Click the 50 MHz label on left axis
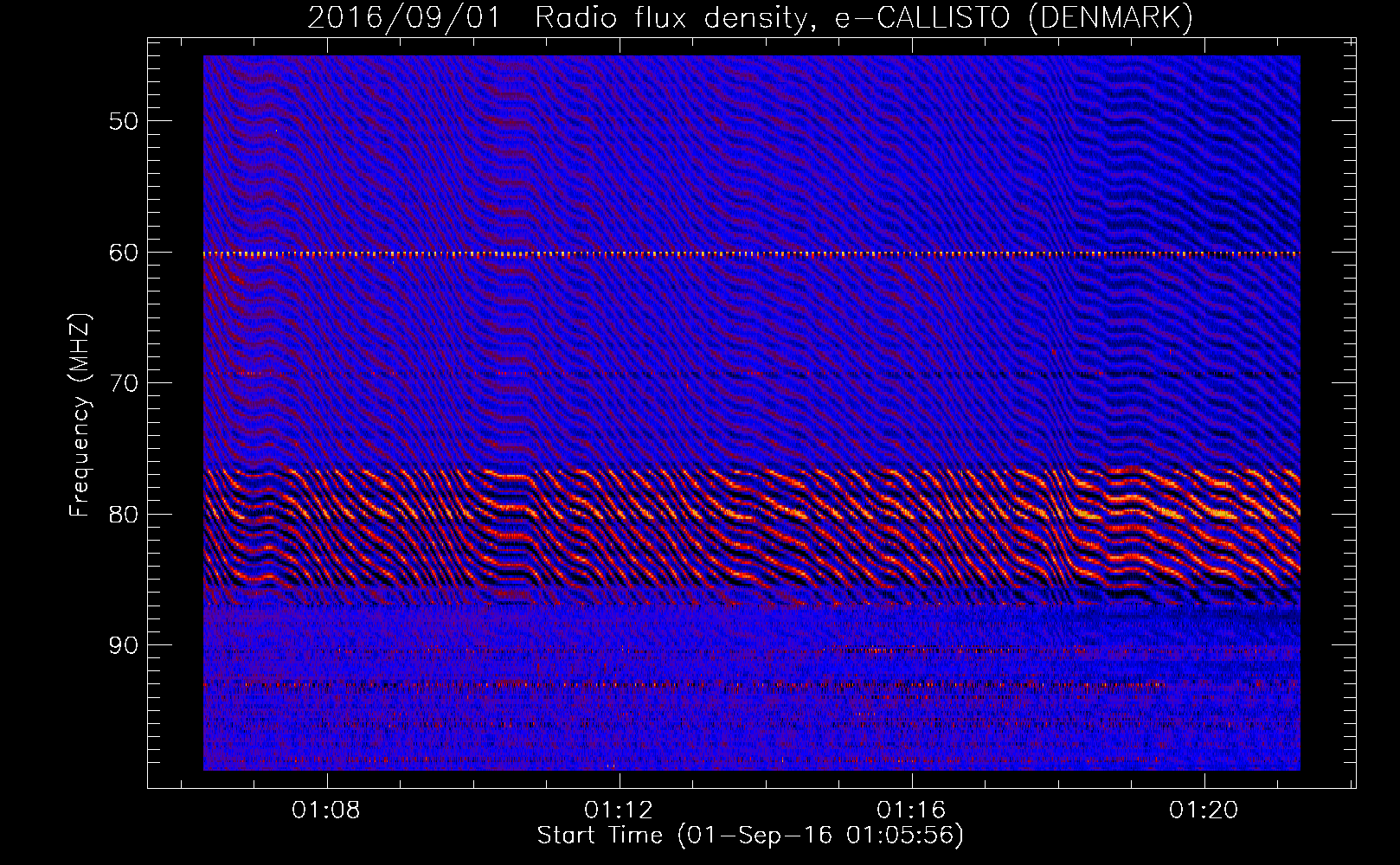This screenshot has height=865, width=1400. pos(123,121)
